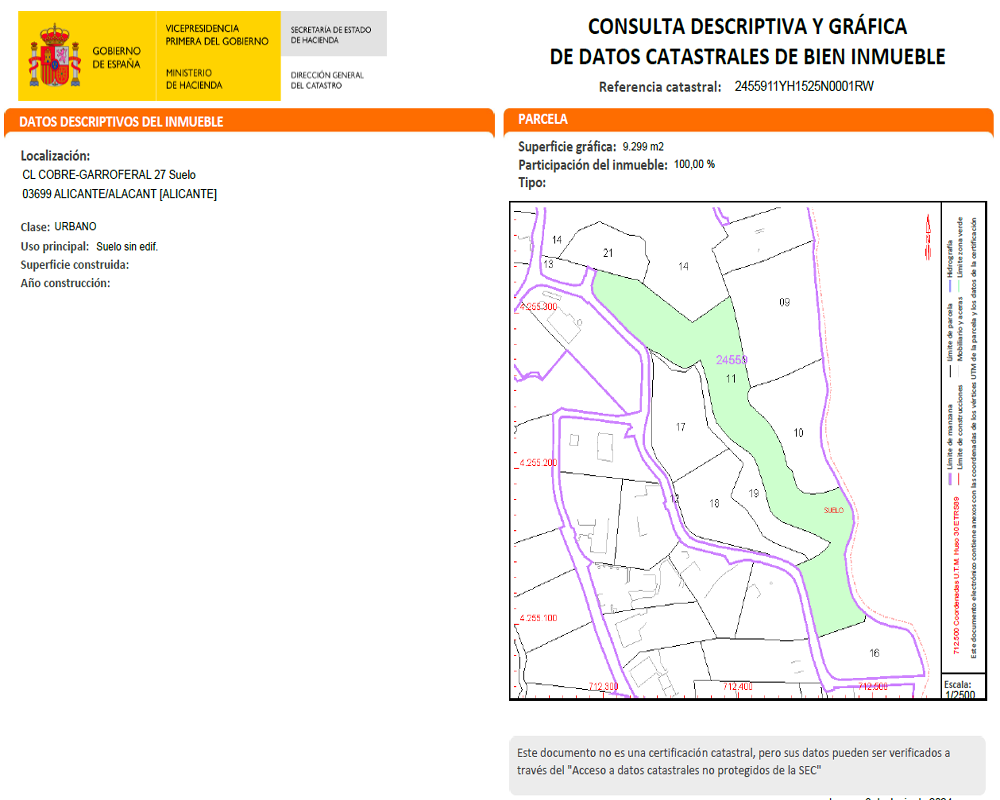Click the north arrow symbol on the map
The image size is (1000, 800).
(929, 237)
